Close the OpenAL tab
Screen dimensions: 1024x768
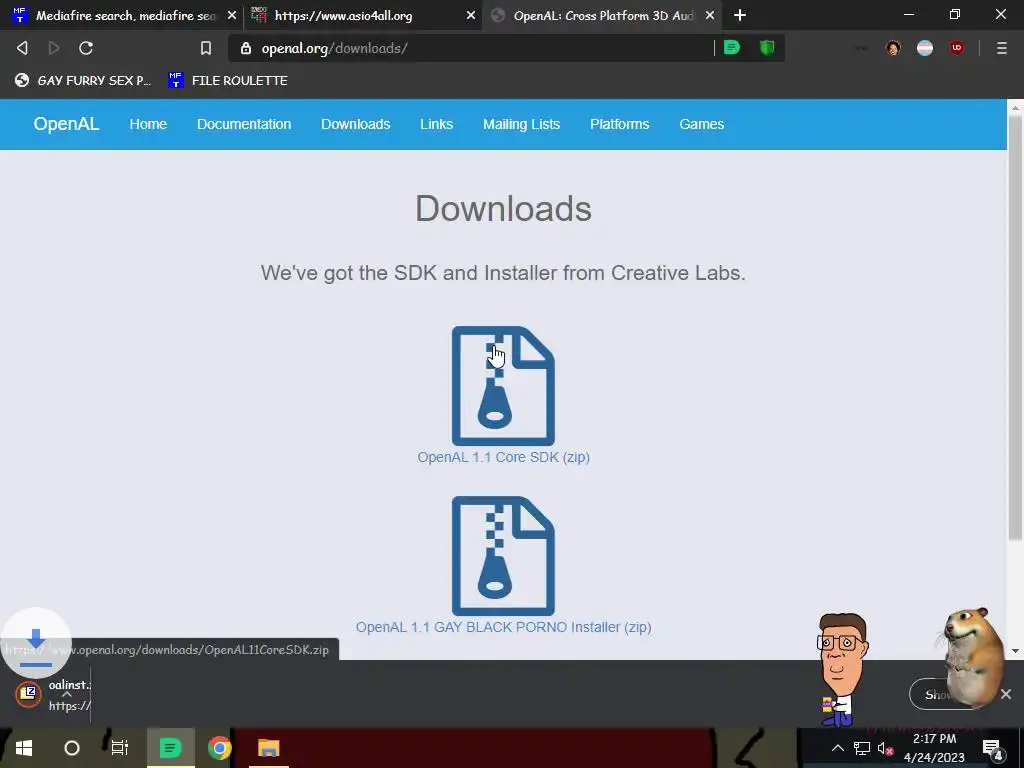(710, 15)
